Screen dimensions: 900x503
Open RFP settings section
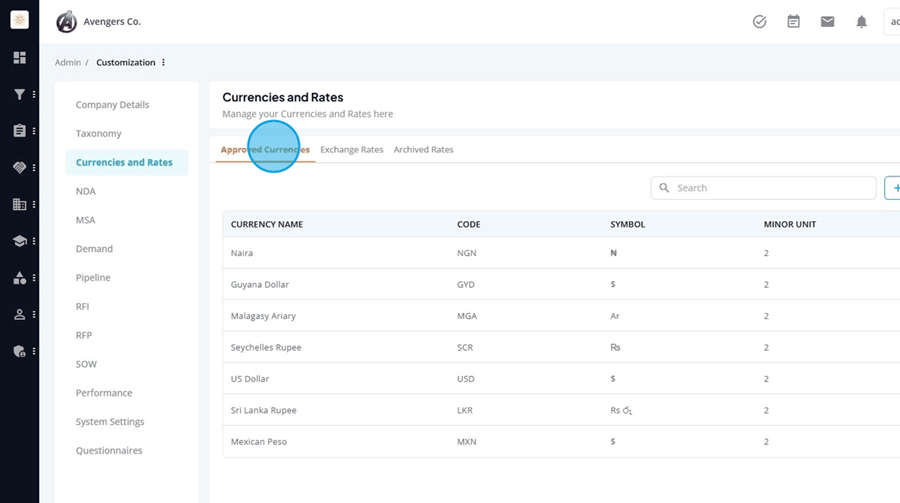pyautogui.click(x=84, y=335)
